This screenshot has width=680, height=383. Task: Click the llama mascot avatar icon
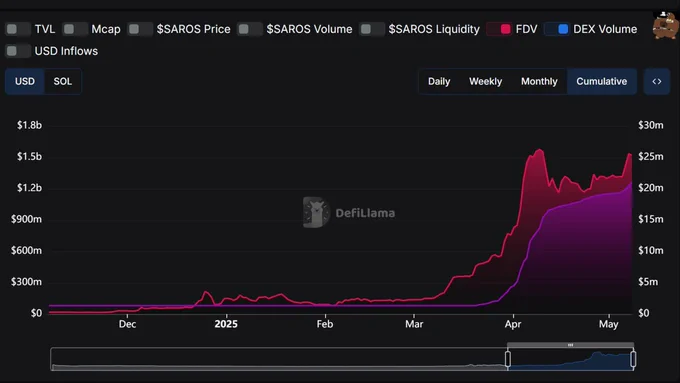pyautogui.click(x=665, y=26)
